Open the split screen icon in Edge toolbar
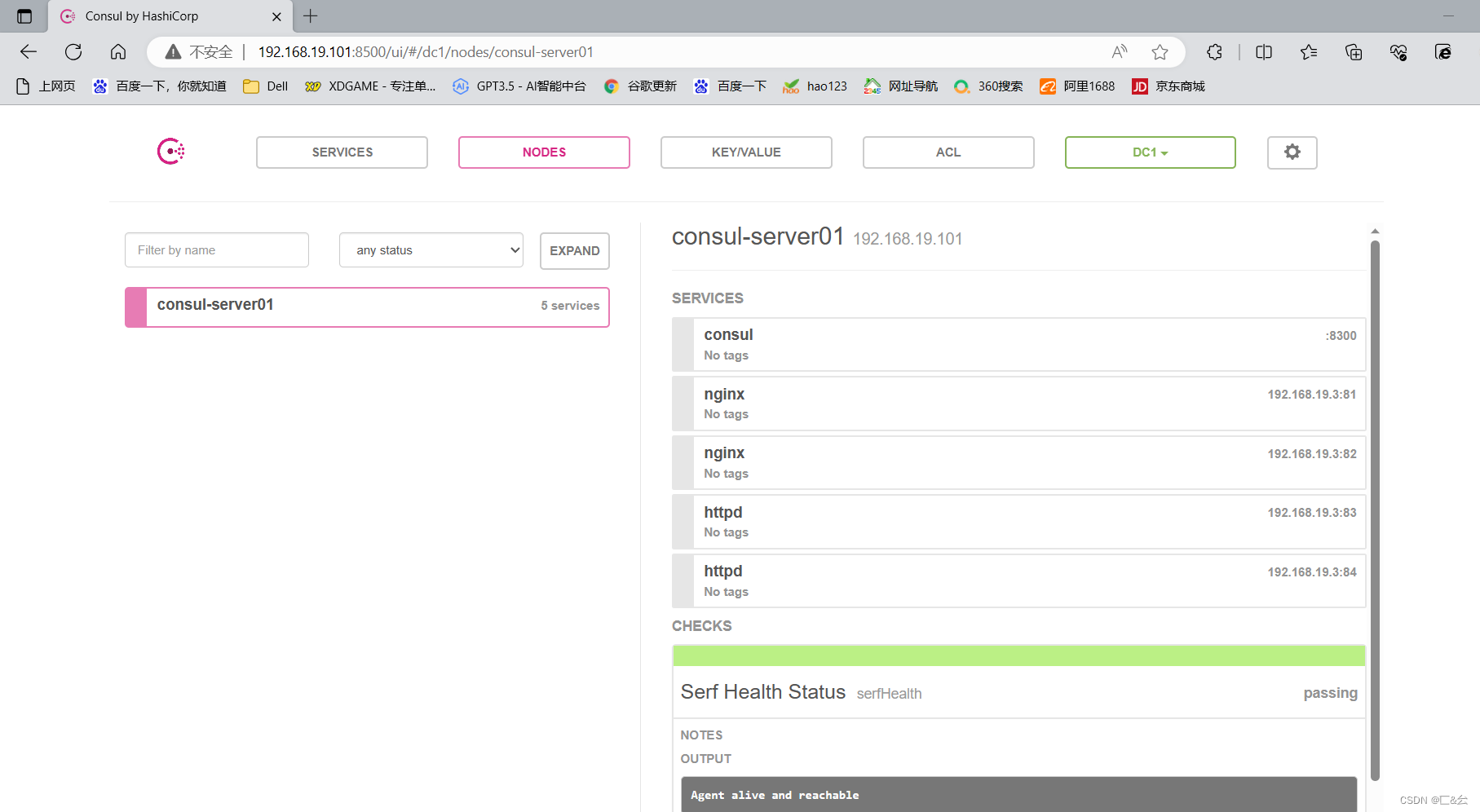The image size is (1480, 812). 1263,51
